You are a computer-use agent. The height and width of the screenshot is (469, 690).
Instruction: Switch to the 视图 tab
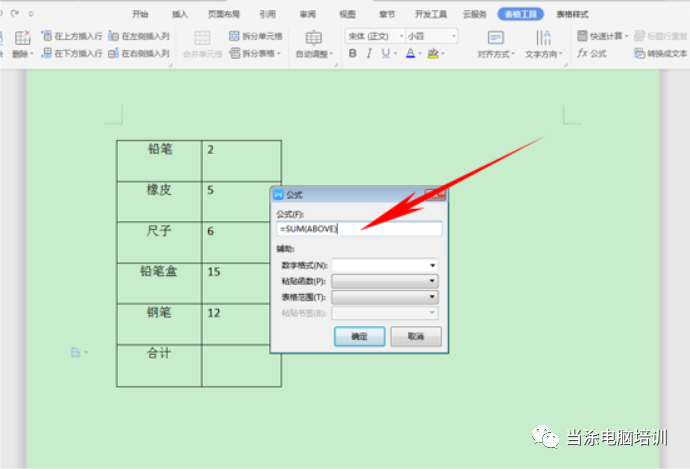point(347,15)
